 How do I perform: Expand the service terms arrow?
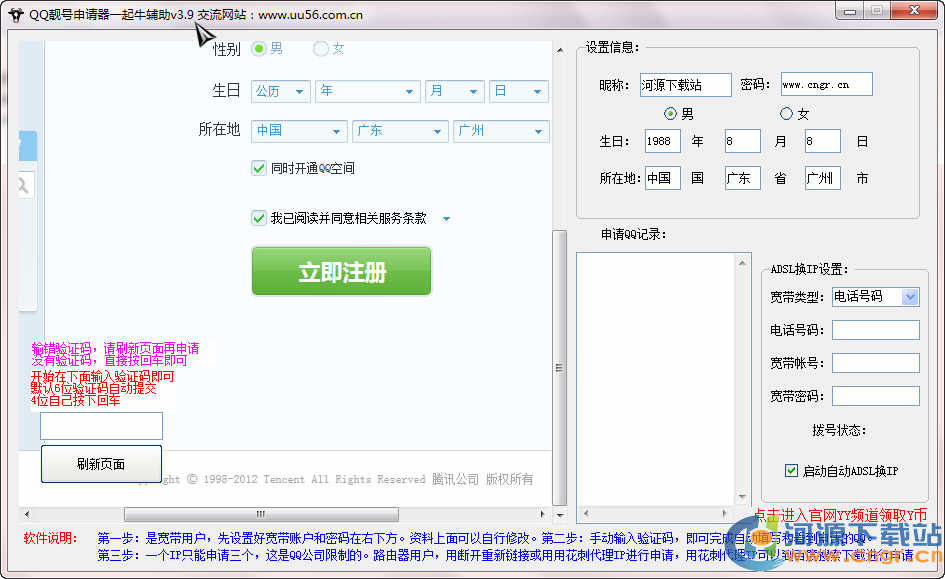tap(446, 219)
